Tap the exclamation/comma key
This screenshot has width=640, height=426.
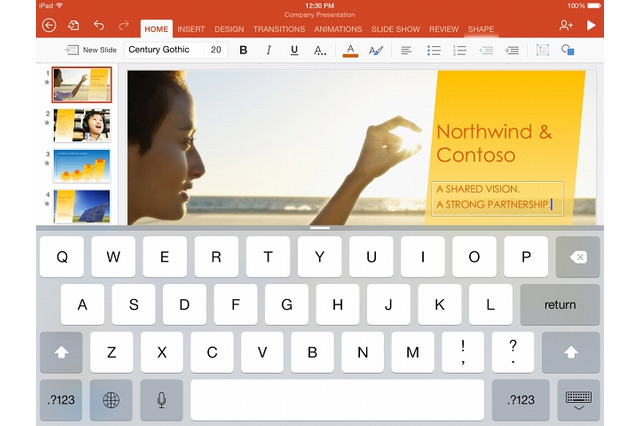[463, 352]
